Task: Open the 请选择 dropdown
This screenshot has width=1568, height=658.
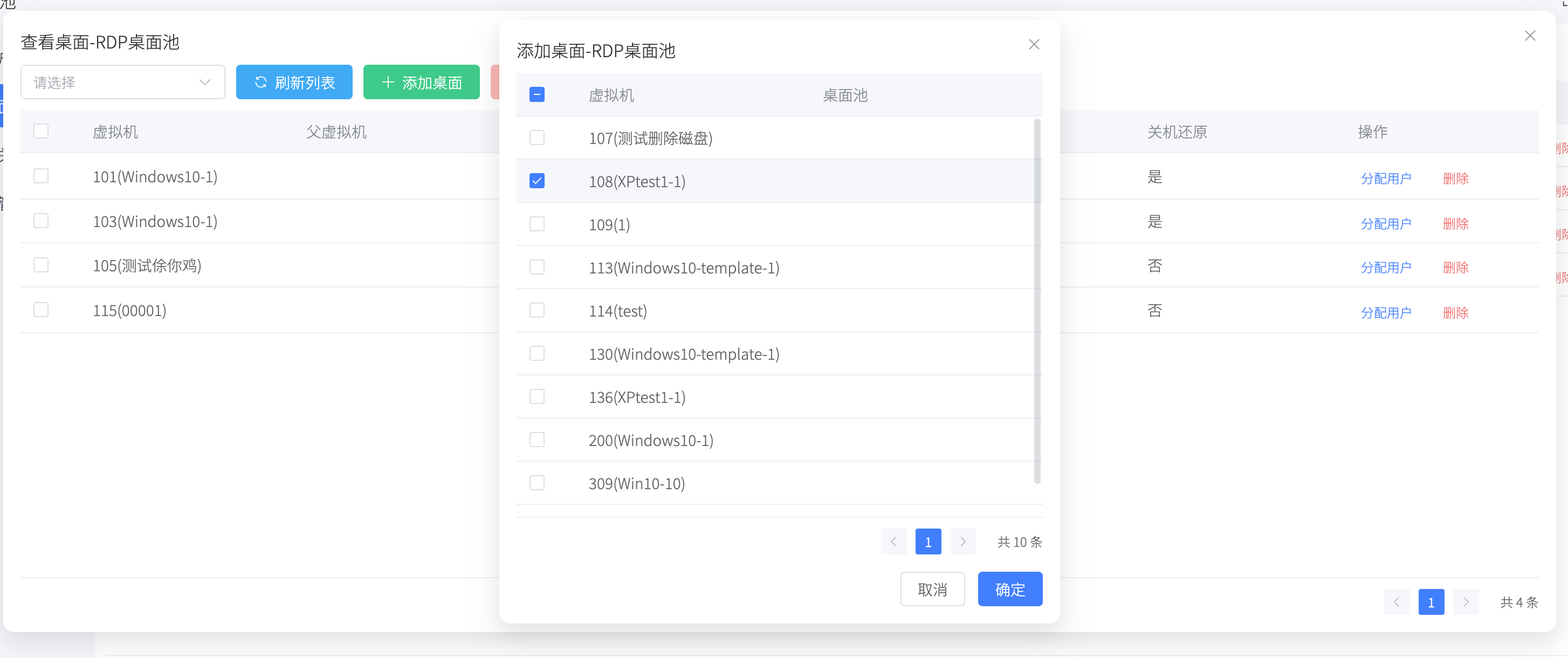Action: point(122,82)
